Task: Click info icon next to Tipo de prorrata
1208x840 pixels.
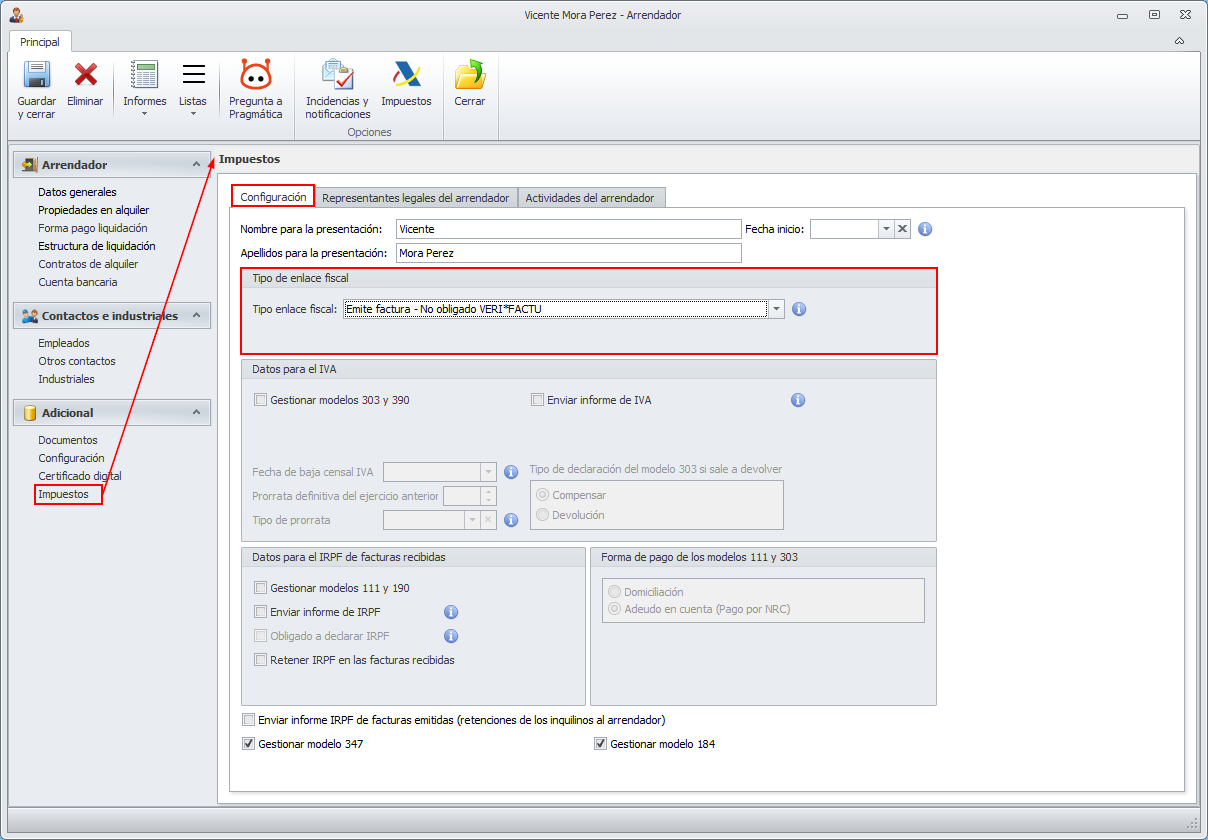Action: [511, 520]
